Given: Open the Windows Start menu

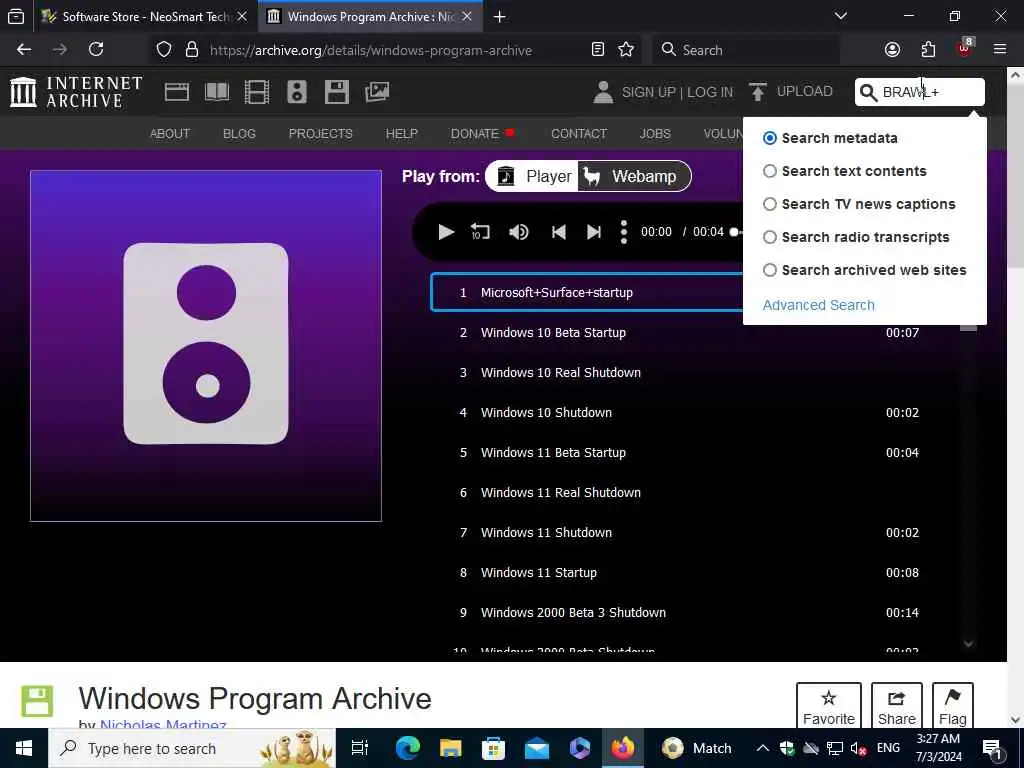Looking at the screenshot, I should [x=24, y=748].
